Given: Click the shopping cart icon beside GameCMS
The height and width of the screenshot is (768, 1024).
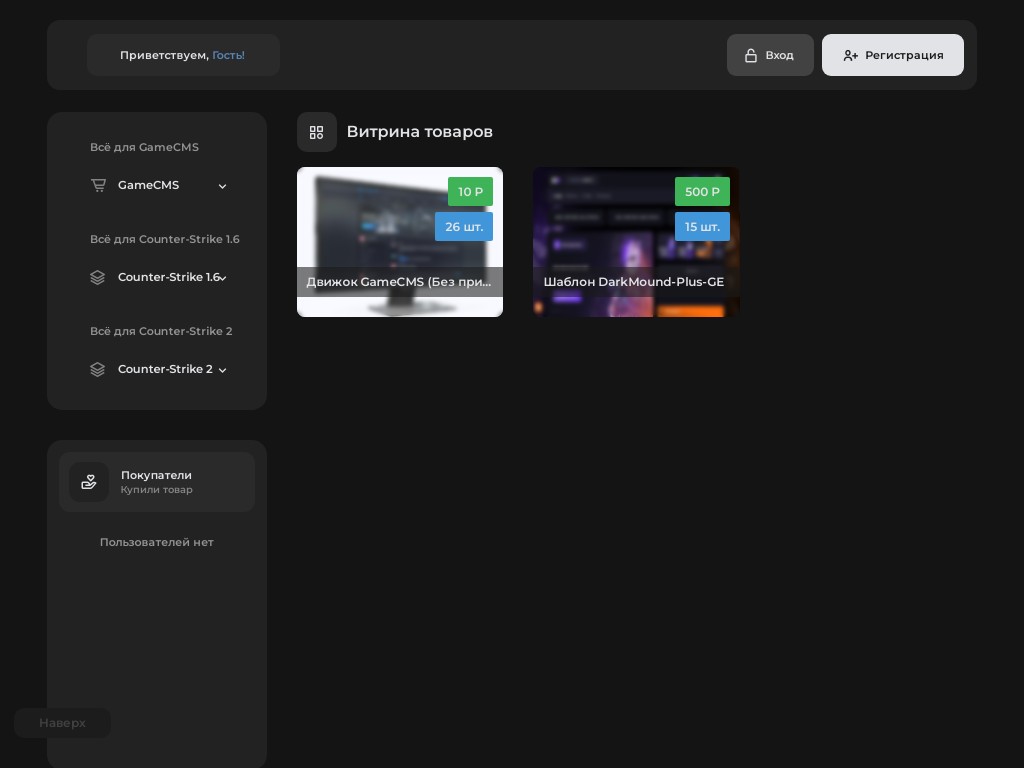Looking at the screenshot, I should pyautogui.click(x=98, y=185).
